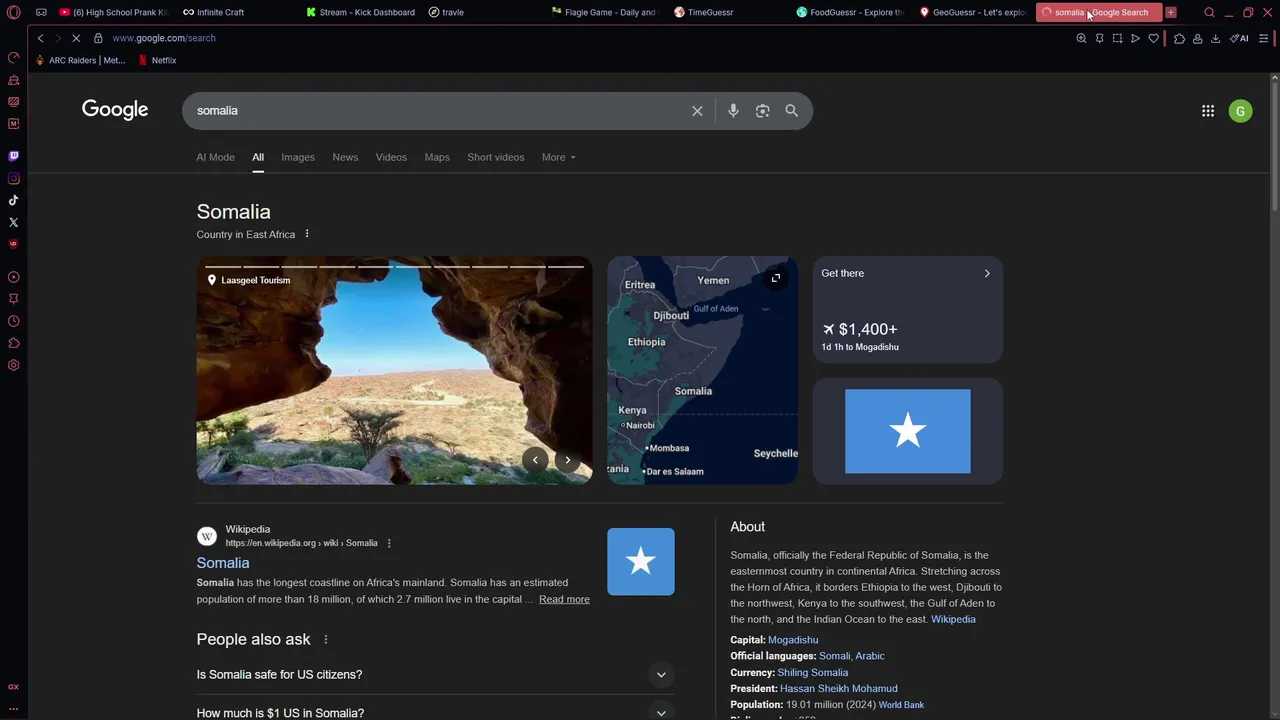Open Hassan Sheikh Mohamud president link
The width and height of the screenshot is (1280, 720).
pos(838,689)
